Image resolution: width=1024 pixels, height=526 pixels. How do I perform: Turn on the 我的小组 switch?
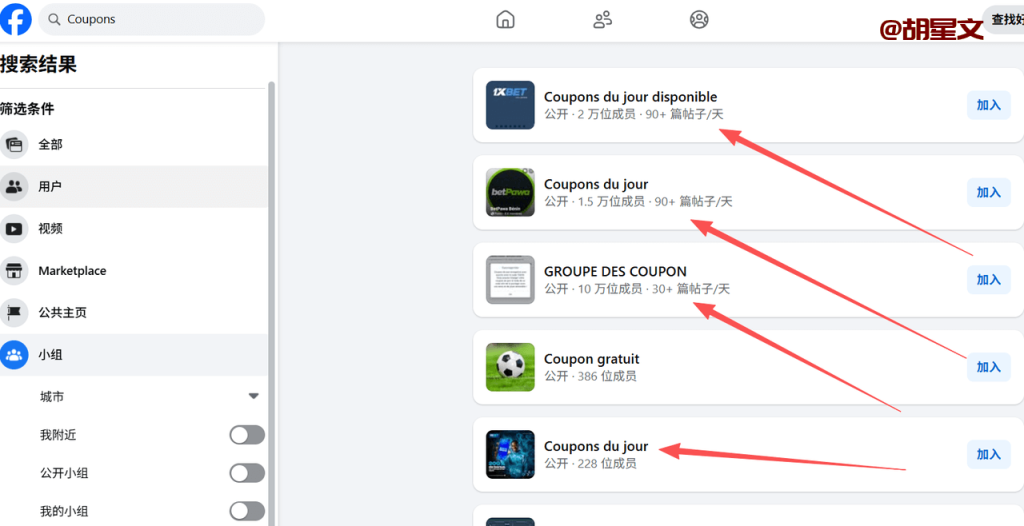tap(247, 511)
